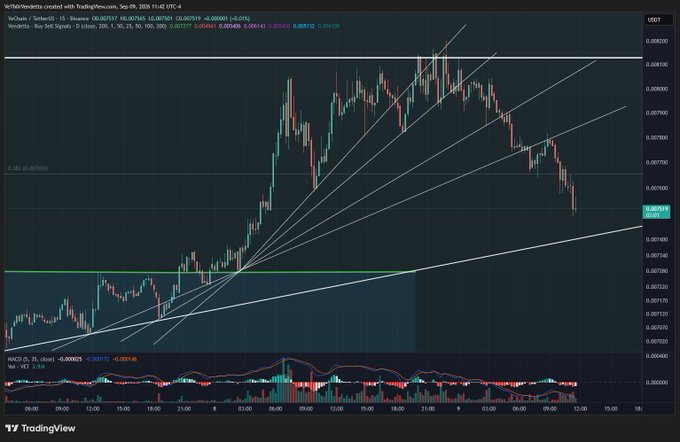Select the MACD (5, 35, close) indicator legend
680x442 pixels.
[x=31, y=359]
